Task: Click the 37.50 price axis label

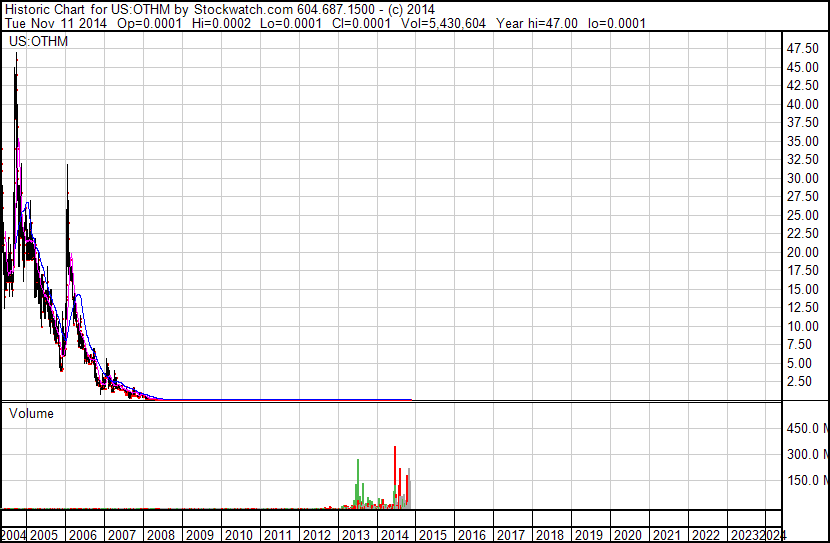Action: click(803, 122)
